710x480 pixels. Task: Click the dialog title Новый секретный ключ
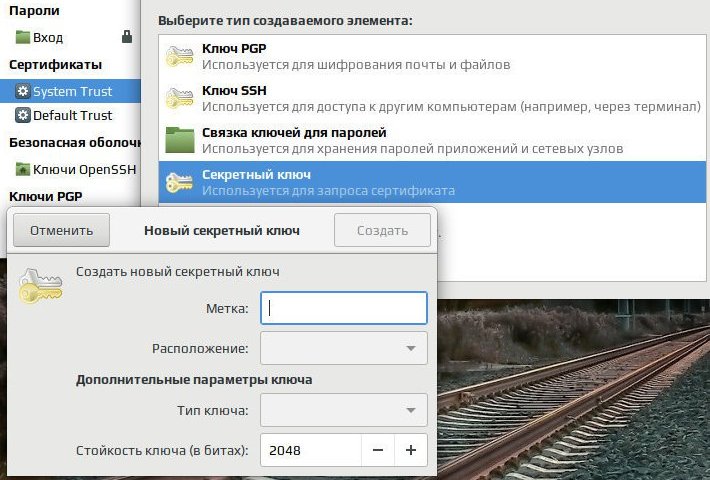pos(222,230)
